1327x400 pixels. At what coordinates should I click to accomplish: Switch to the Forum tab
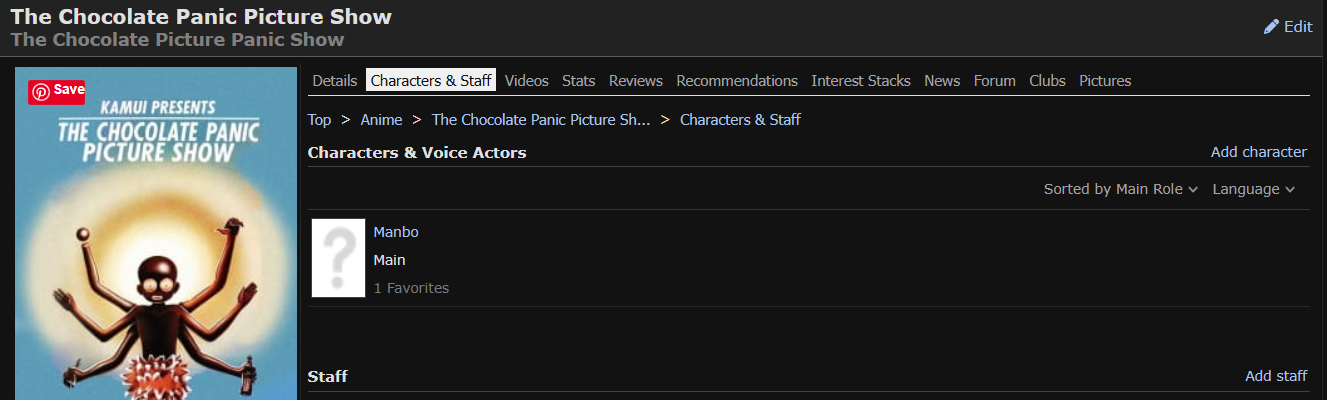point(994,81)
